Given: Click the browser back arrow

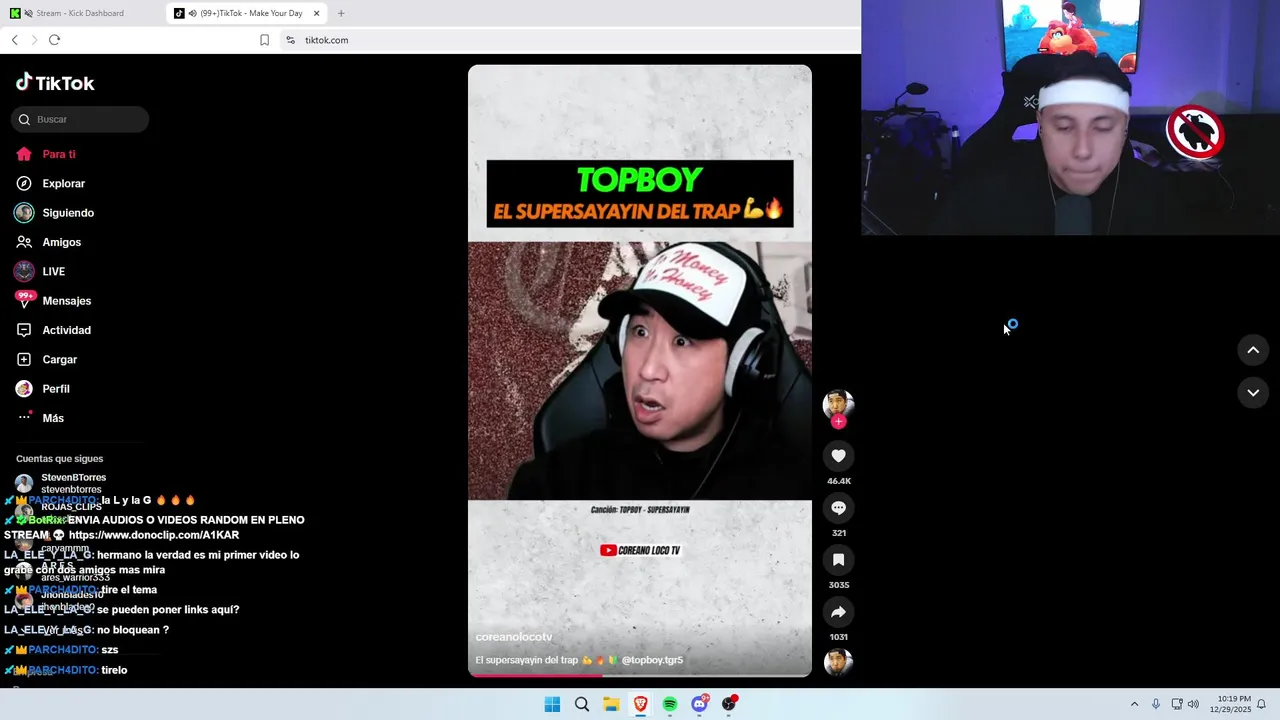Looking at the screenshot, I should pos(15,40).
